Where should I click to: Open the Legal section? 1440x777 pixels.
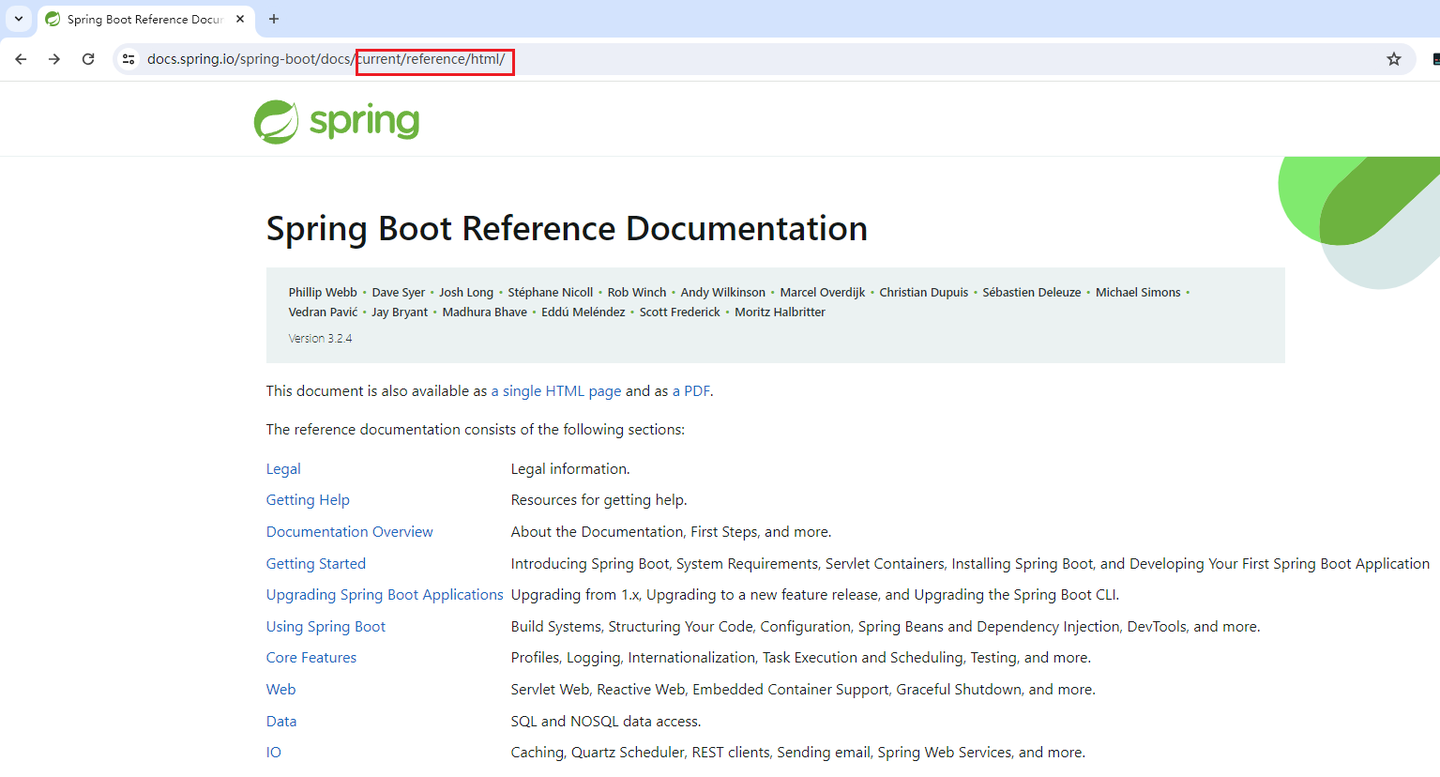click(x=283, y=468)
